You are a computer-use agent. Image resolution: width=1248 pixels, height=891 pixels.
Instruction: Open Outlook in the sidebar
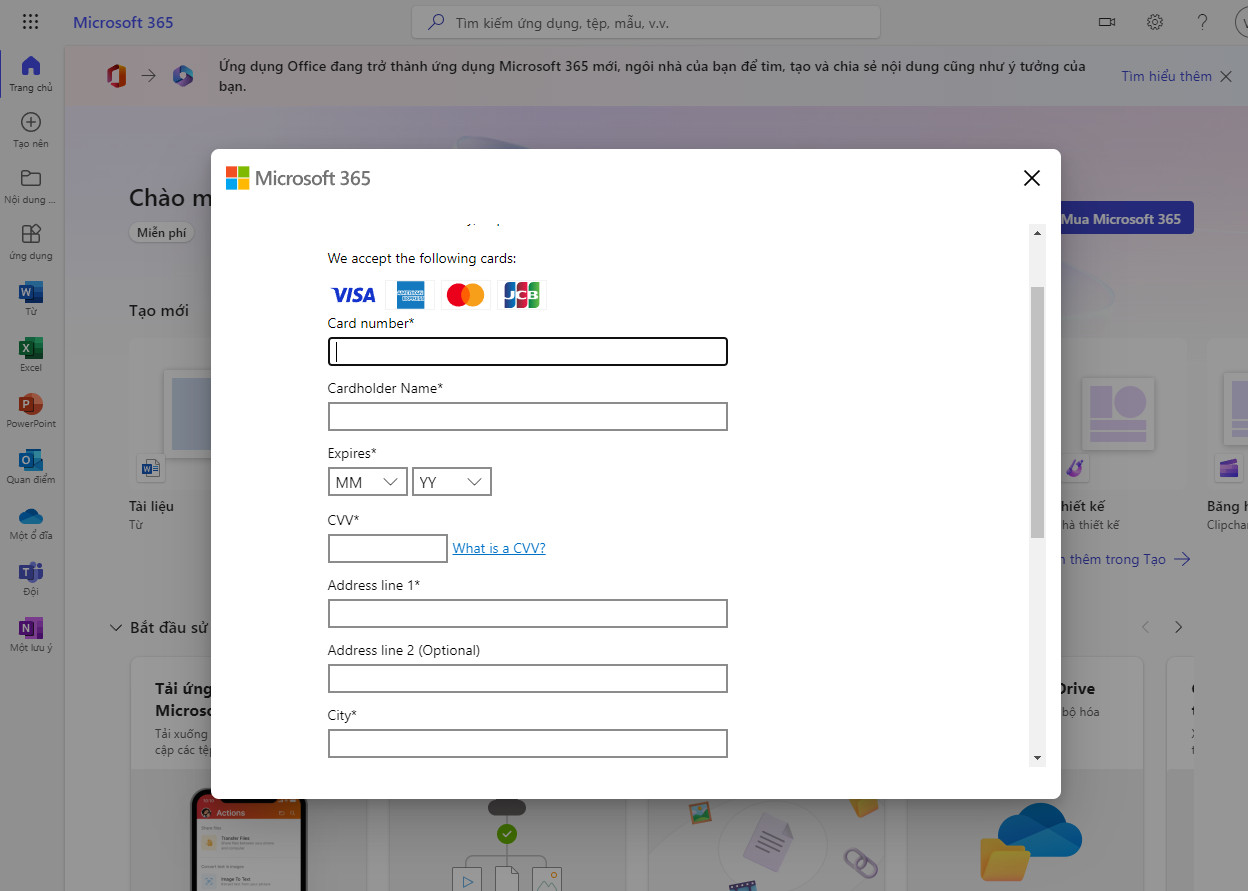(31, 460)
